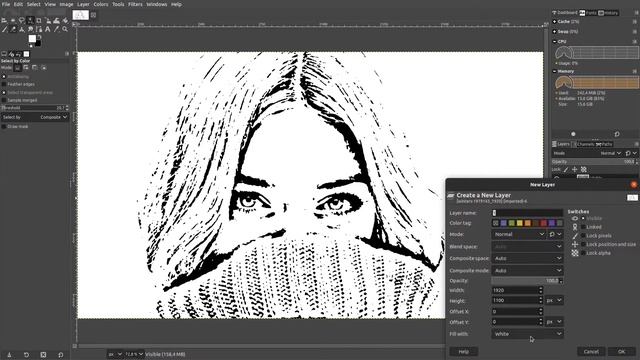Image resolution: width=640 pixels, height=360 pixels.
Task: Select the Free Select lasso tool
Action: 22,20
